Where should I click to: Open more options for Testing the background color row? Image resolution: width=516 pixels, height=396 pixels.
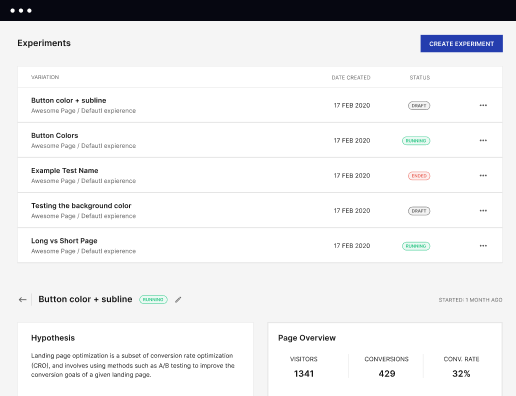[483, 211]
